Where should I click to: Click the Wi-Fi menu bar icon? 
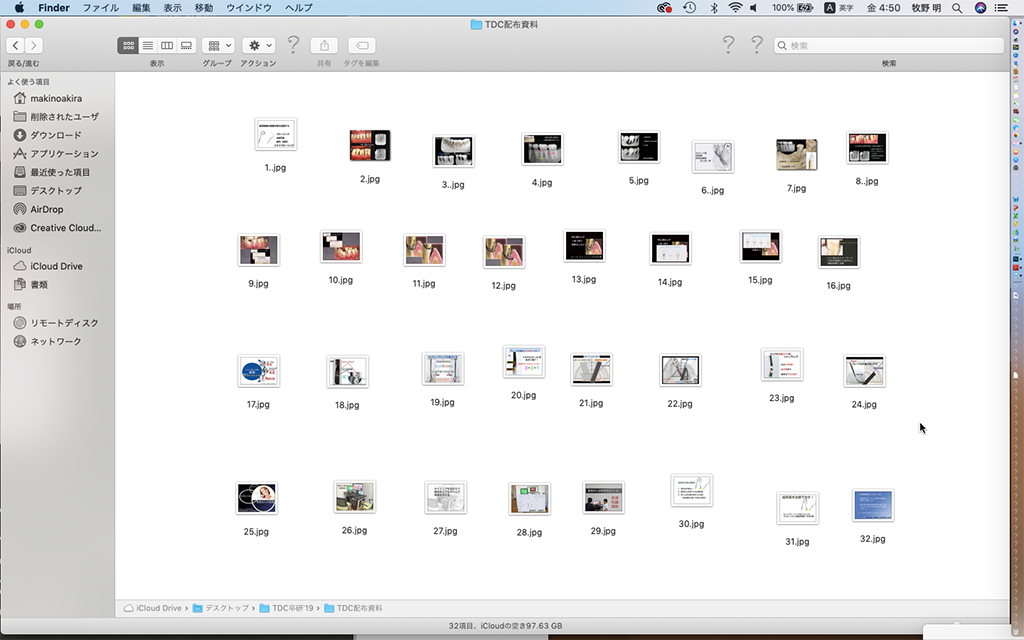pyautogui.click(x=735, y=8)
